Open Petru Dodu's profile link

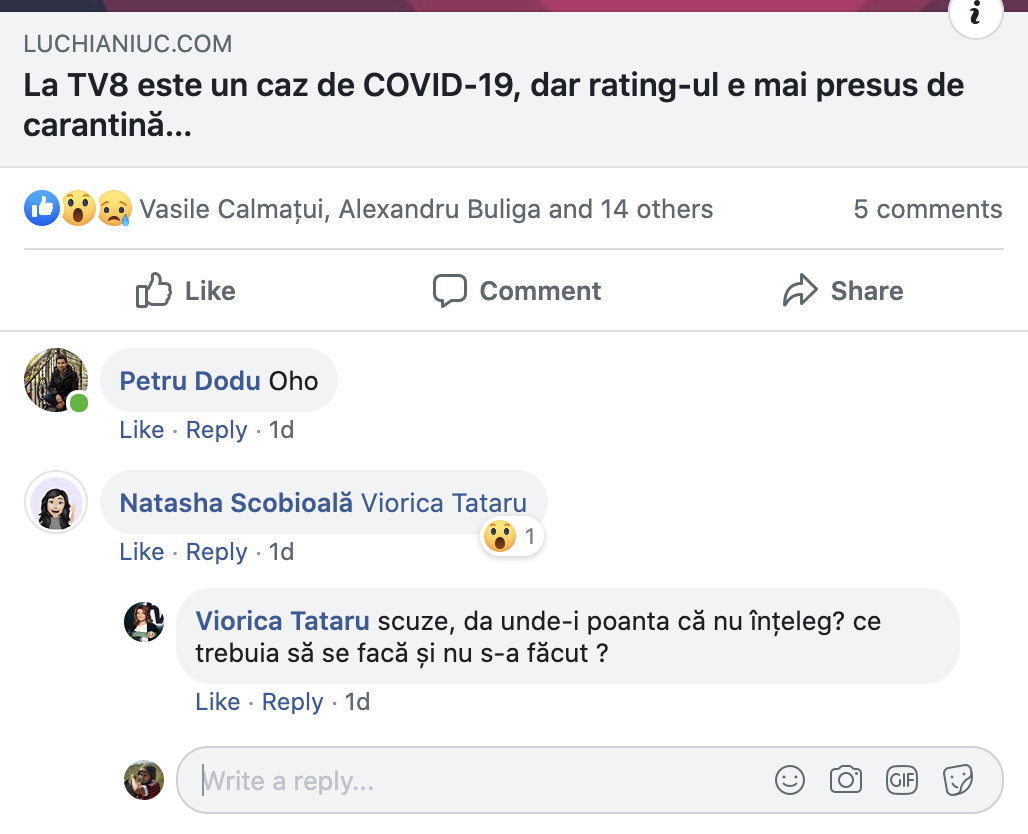[190, 381]
